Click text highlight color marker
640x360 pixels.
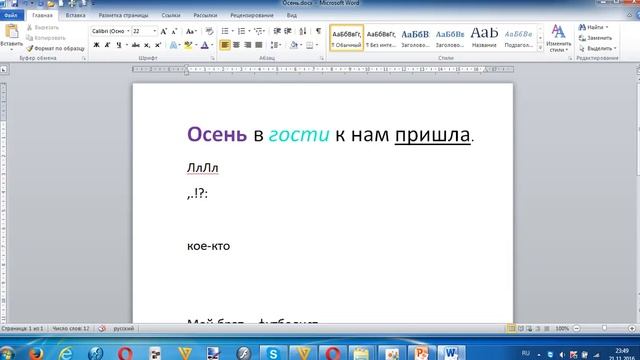(188, 45)
